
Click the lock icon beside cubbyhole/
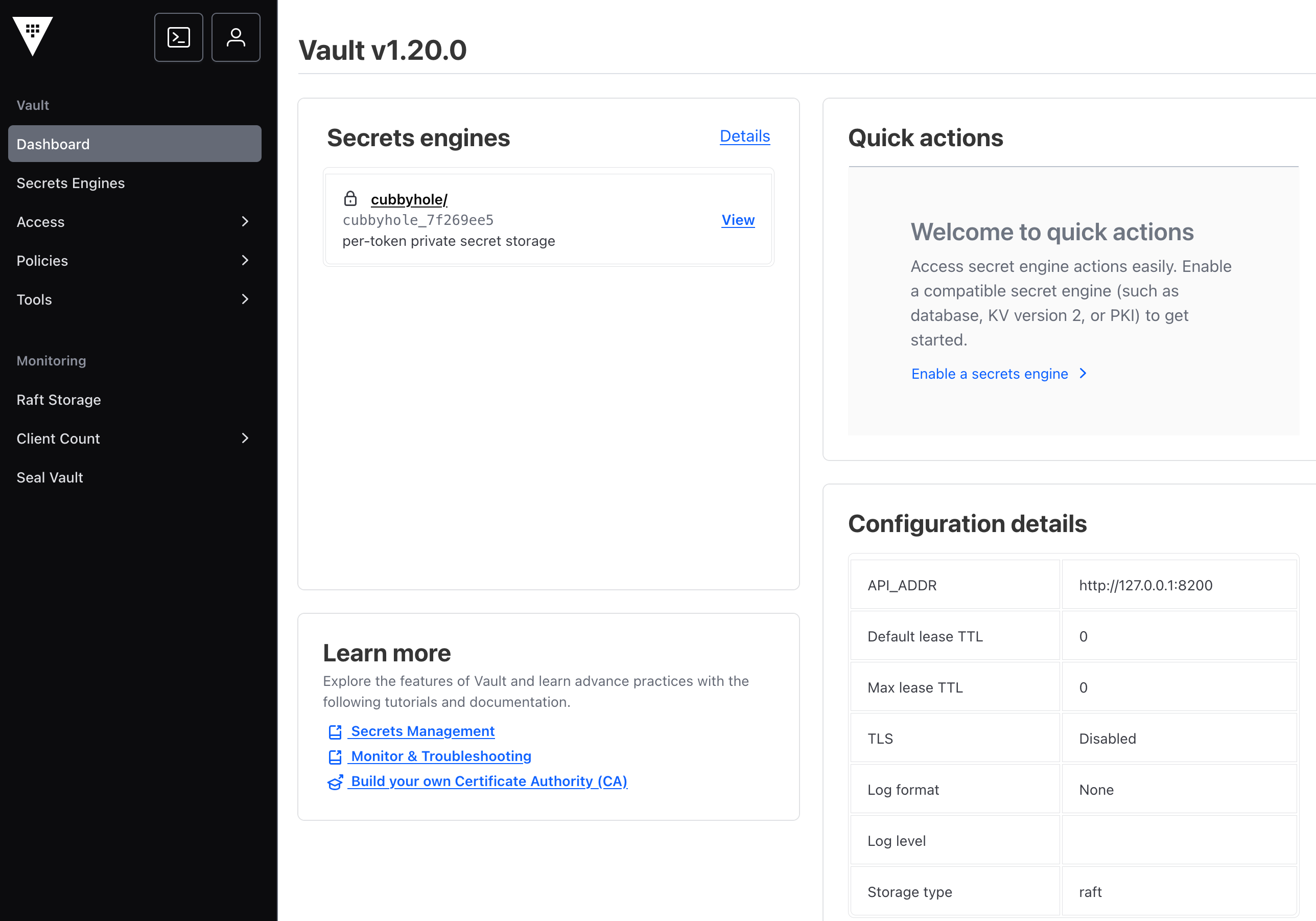(x=350, y=199)
